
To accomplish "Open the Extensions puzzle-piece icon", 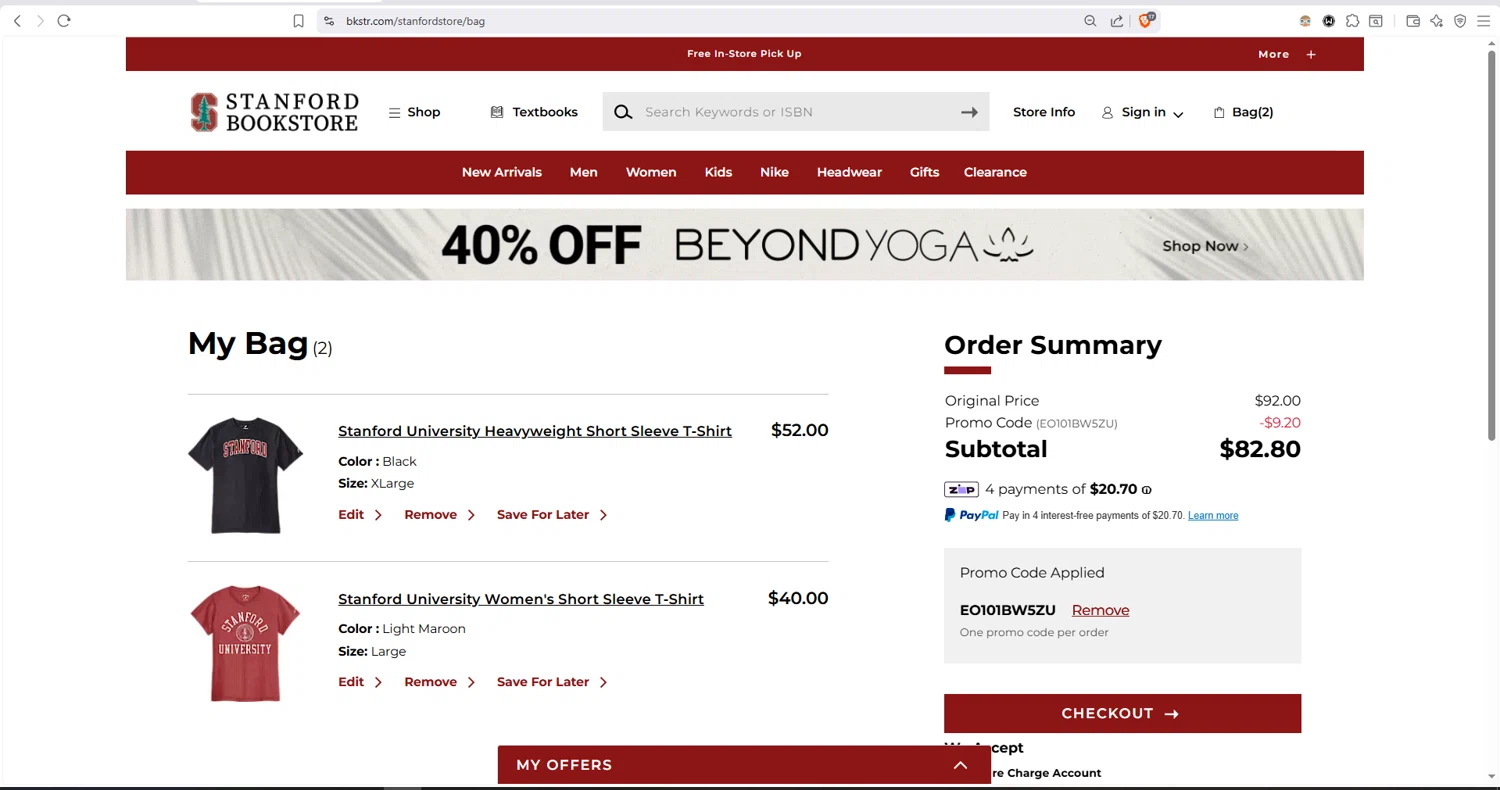I will [1352, 21].
